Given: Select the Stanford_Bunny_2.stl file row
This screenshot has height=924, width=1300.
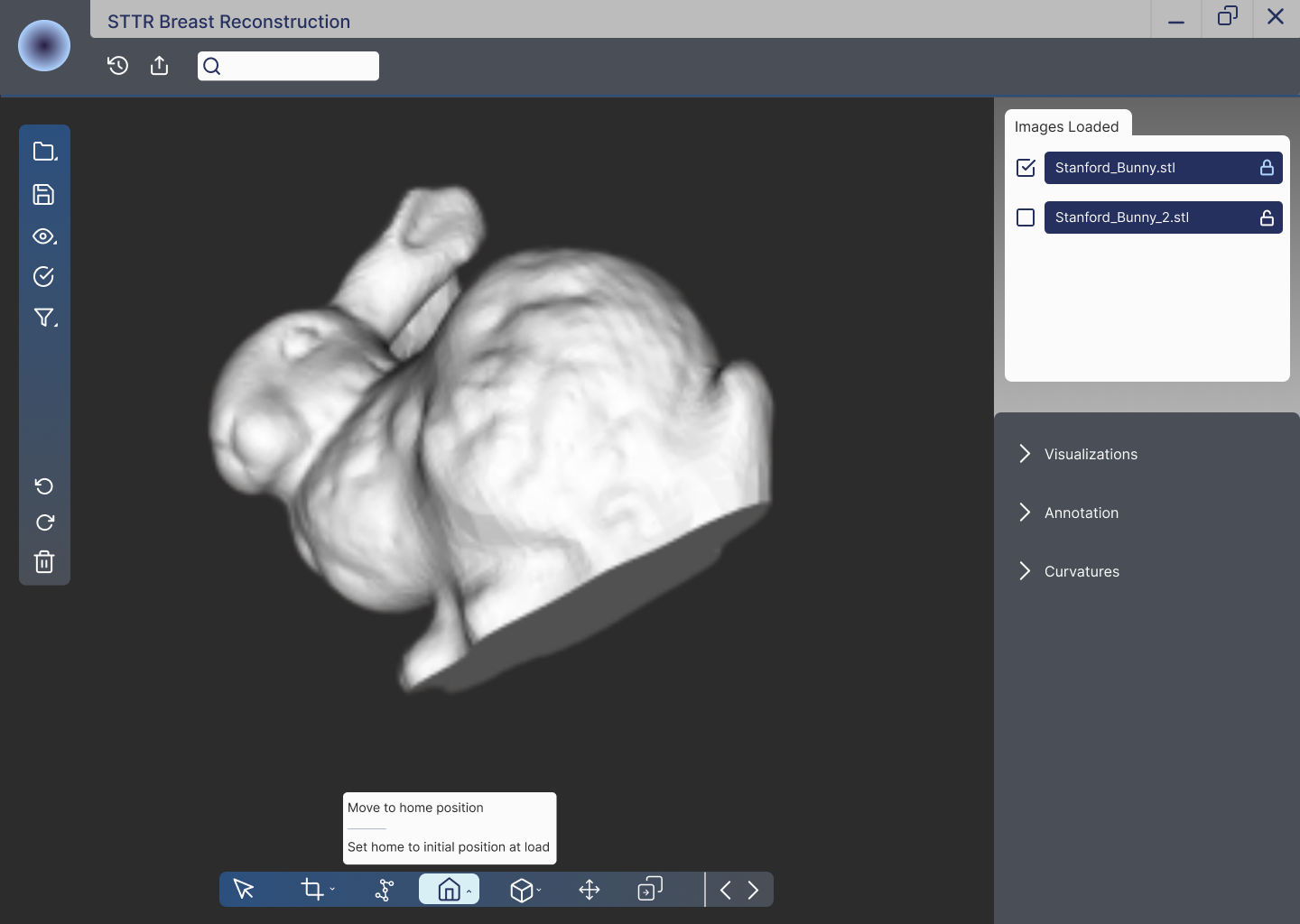Looking at the screenshot, I should (1164, 217).
